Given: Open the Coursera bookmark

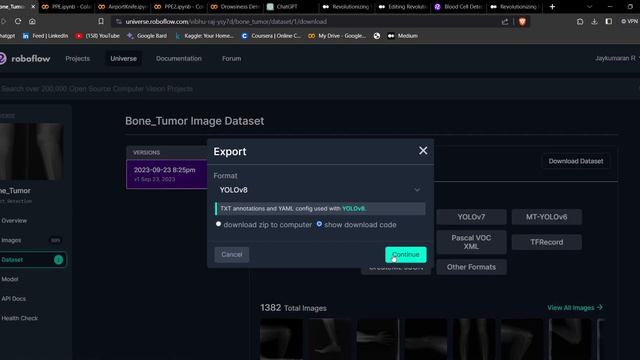Looking at the screenshot, I should coord(271,36).
